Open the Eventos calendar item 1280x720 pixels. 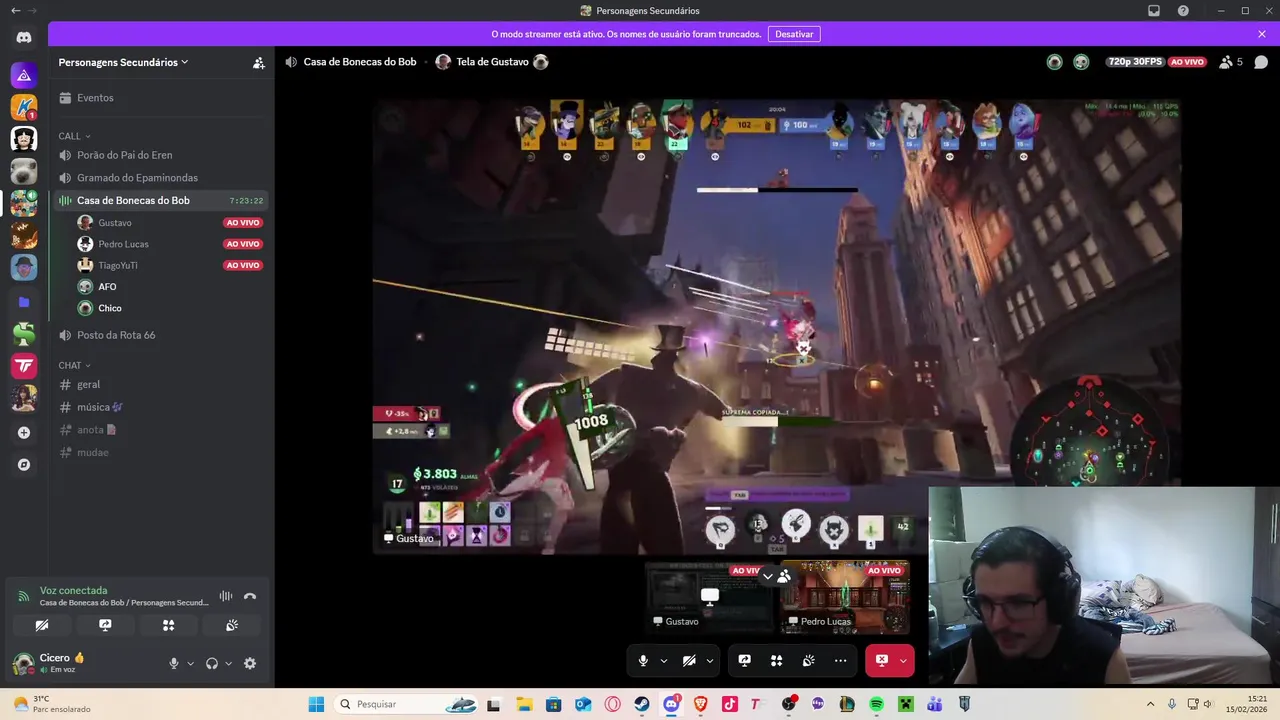[x=160, y=98]
